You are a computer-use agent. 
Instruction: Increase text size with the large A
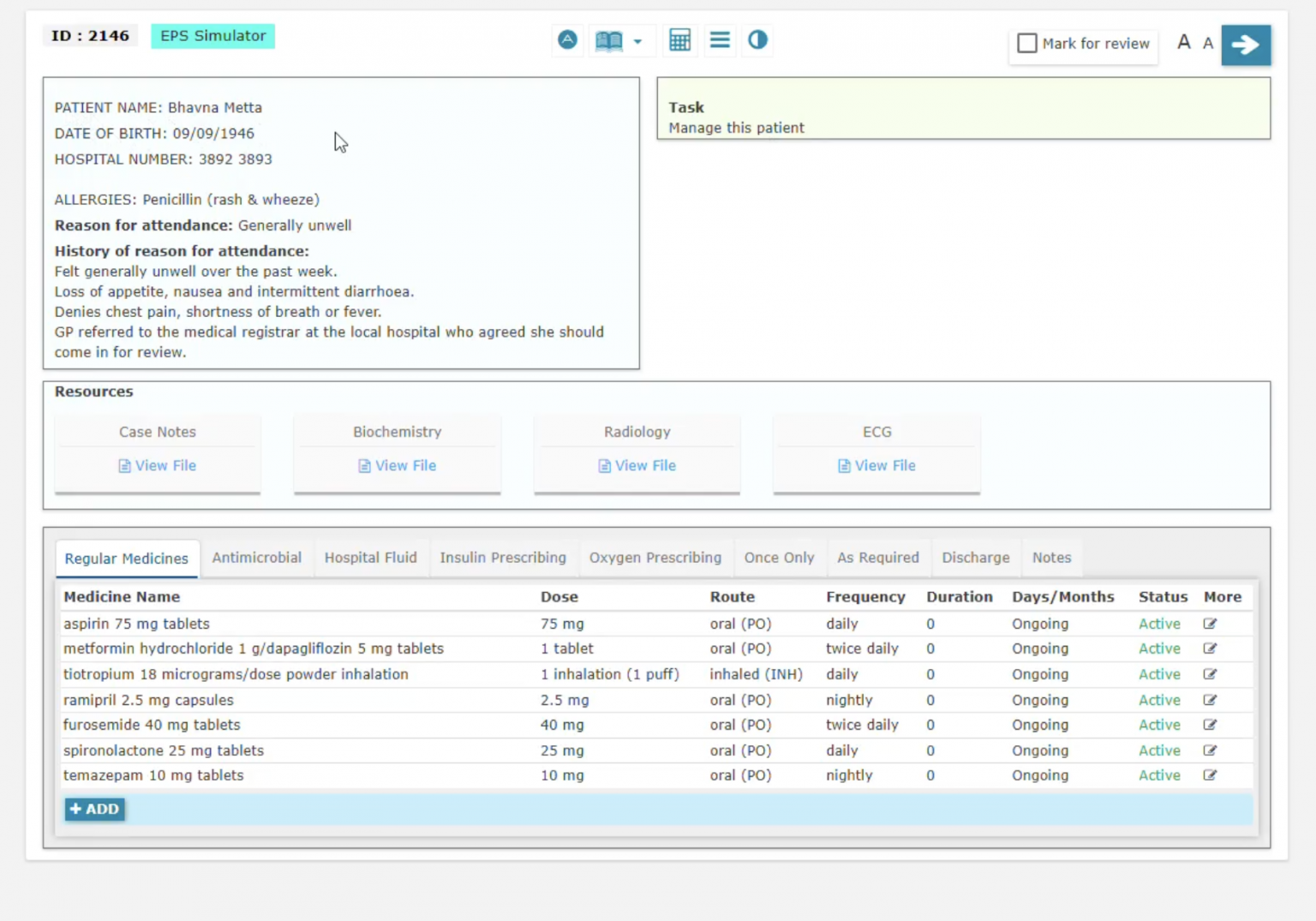tap(1183, 42)
